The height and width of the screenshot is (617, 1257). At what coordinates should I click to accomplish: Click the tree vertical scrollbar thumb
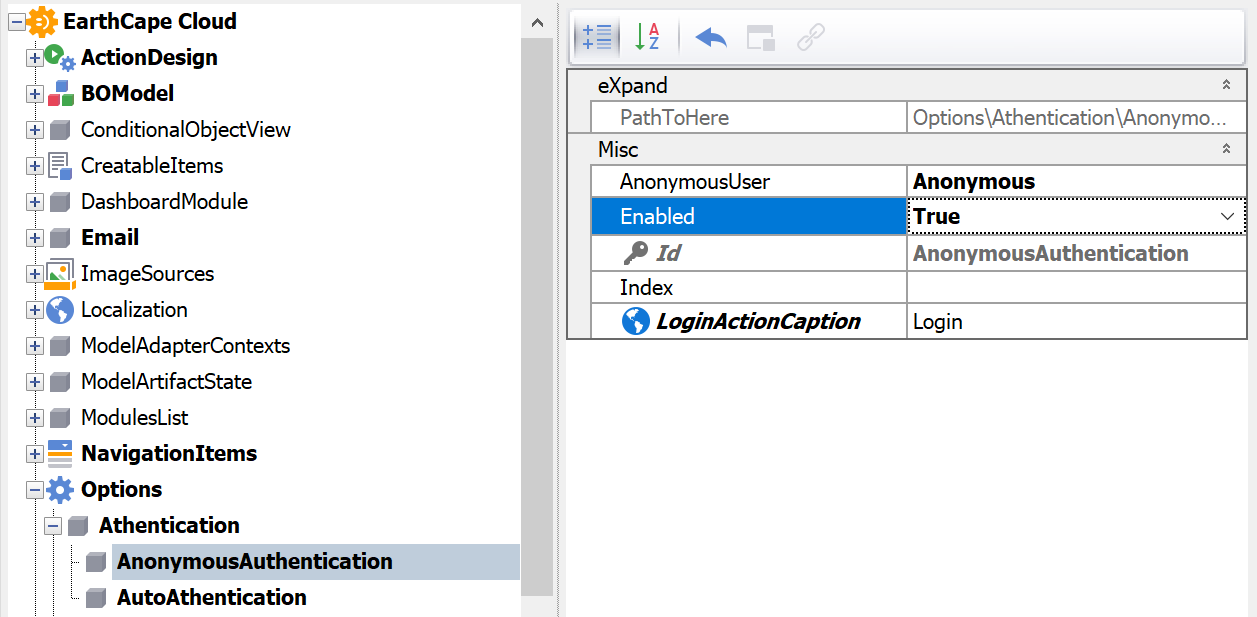pyautogui.click(x=537, y=316)
